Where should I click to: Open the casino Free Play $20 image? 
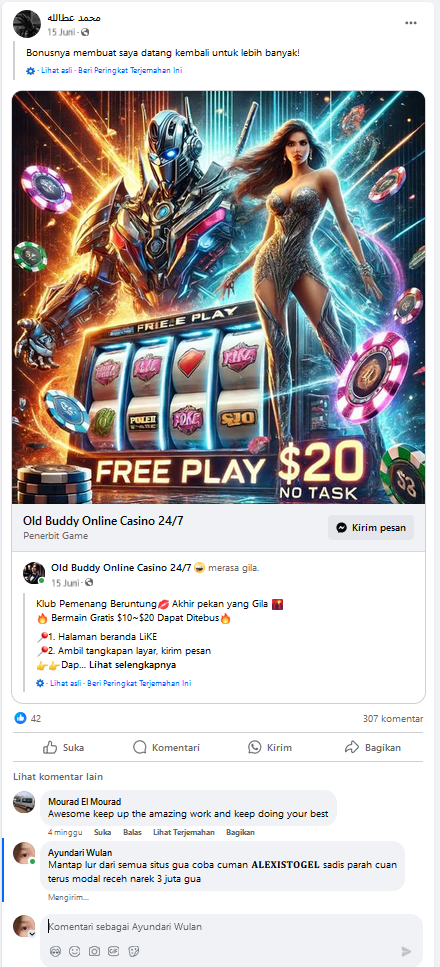click(x=218, y=297)
